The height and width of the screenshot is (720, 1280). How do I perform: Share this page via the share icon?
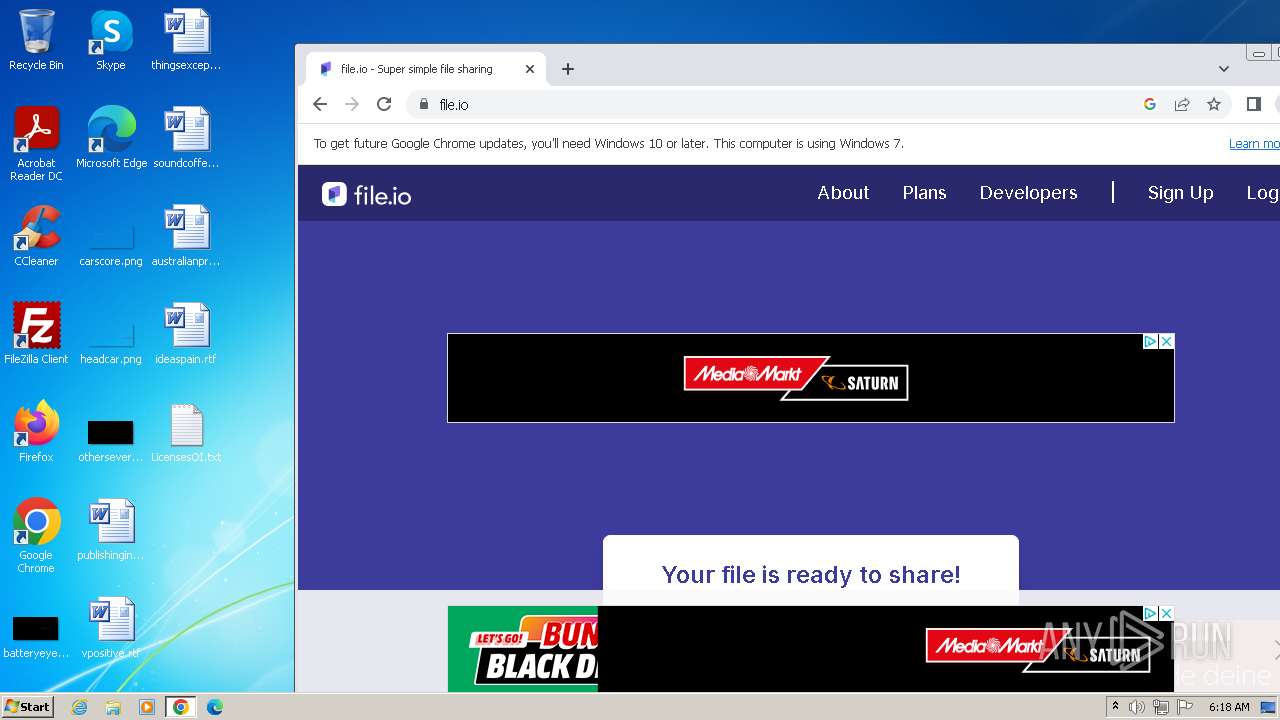tap(1182, 104)
